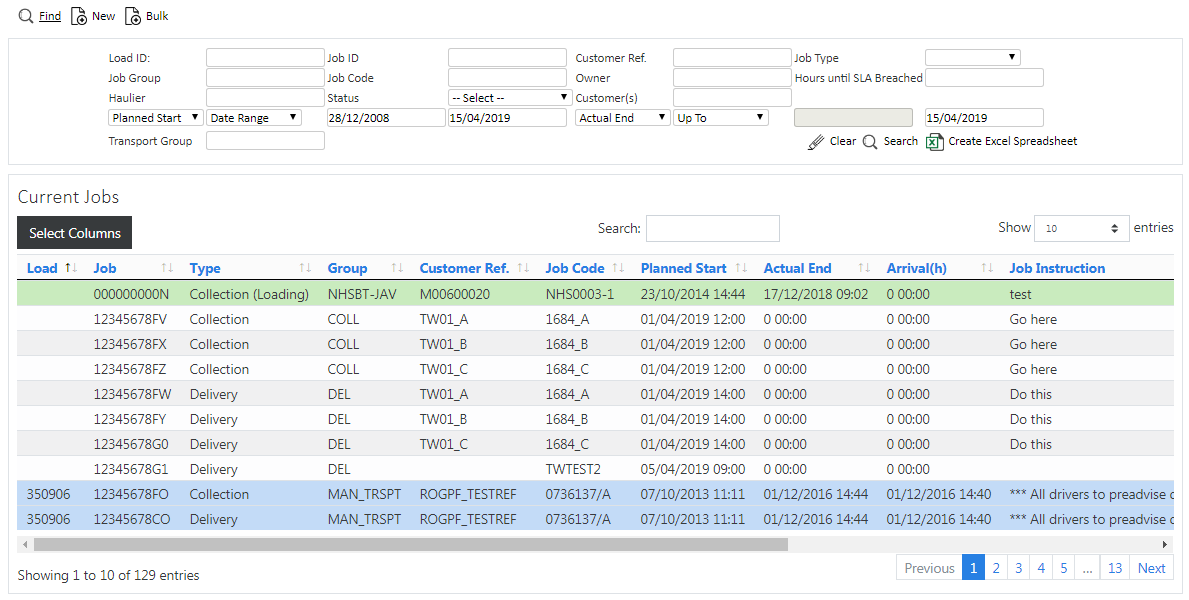Viewport: 1189px width, 600px height.
Task: Click the Bulk document icon
Action: pyautogui.click(x=133, y=16)
